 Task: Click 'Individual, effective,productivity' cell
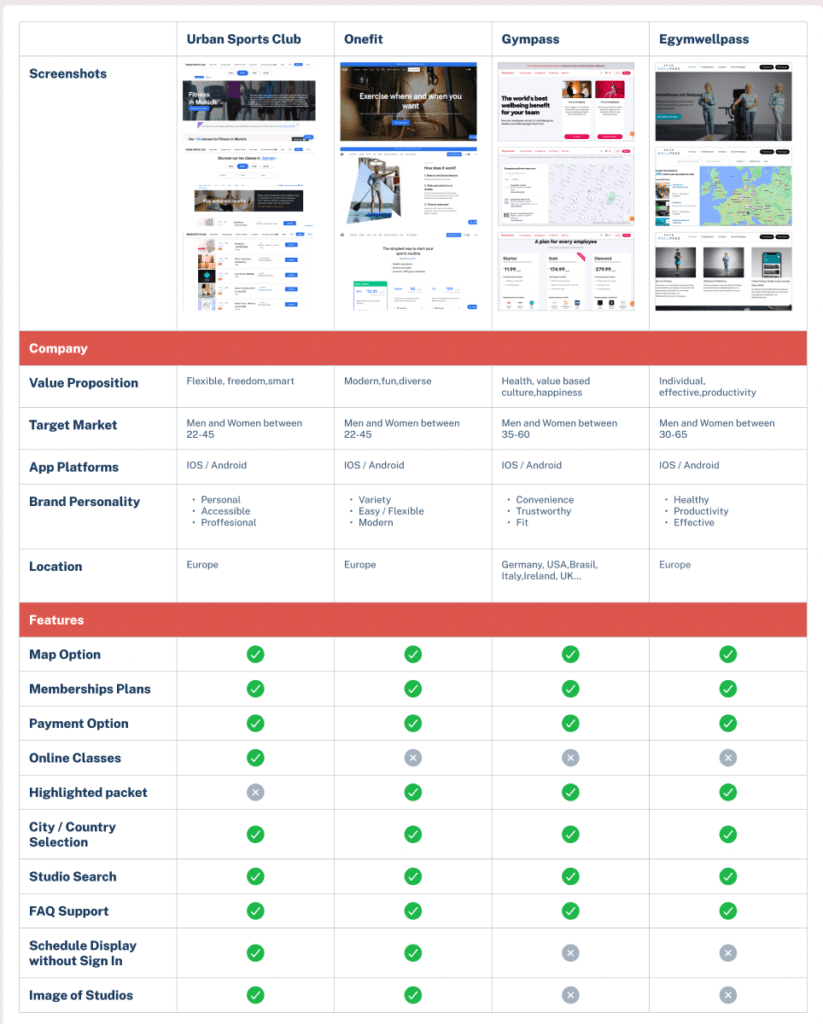707,387
